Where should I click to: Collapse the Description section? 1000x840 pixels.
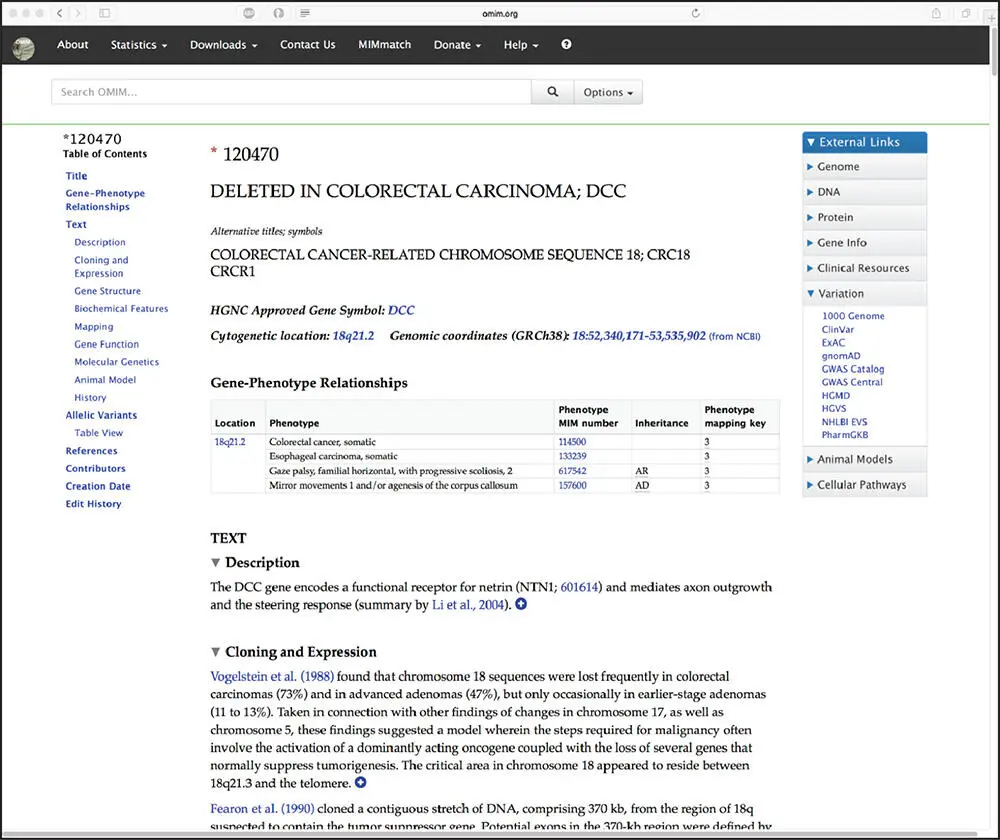(217, 563)
